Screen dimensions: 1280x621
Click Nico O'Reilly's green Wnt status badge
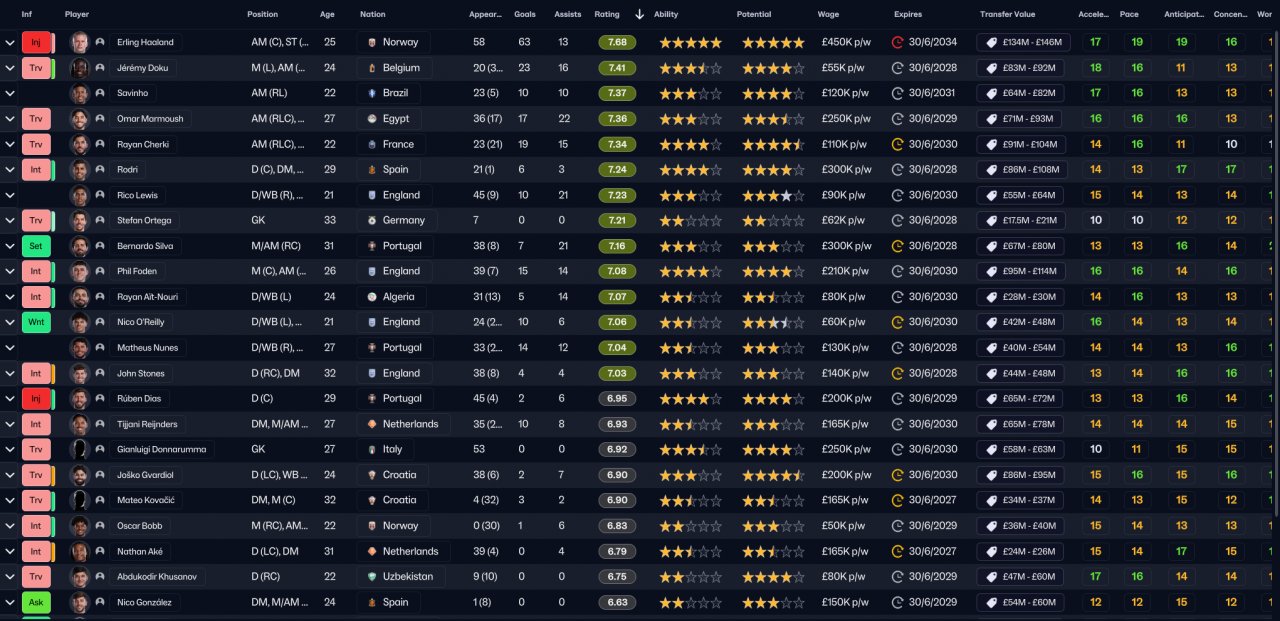click(36, 322)
